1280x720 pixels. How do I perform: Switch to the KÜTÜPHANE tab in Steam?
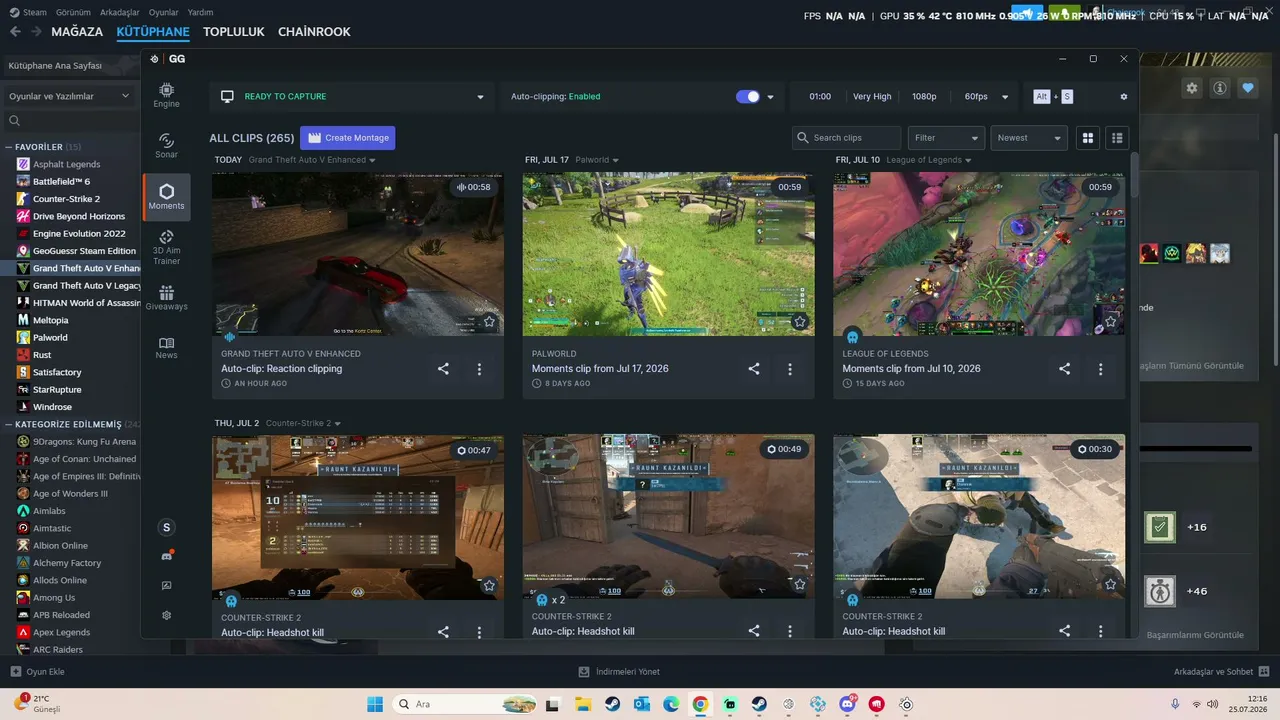click(x=153, y=31)
